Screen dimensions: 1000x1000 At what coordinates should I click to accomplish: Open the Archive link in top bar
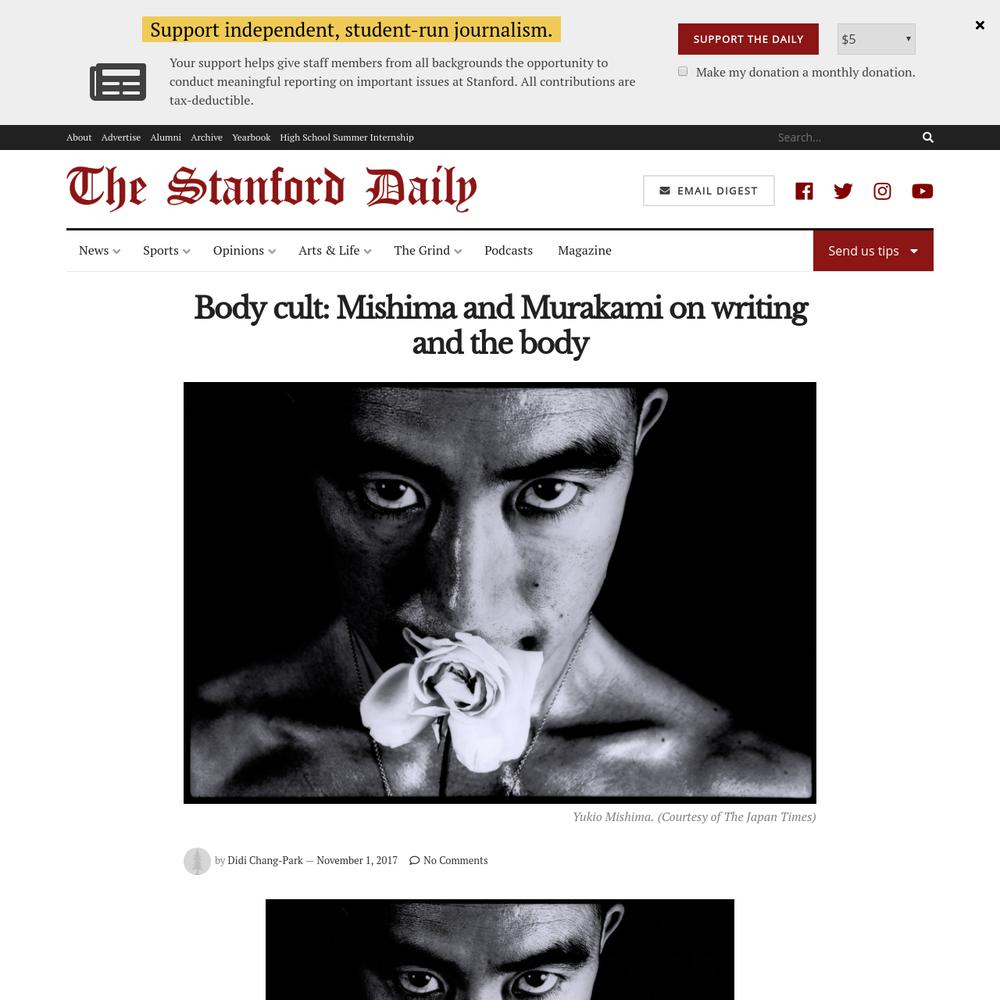(207, 137)
